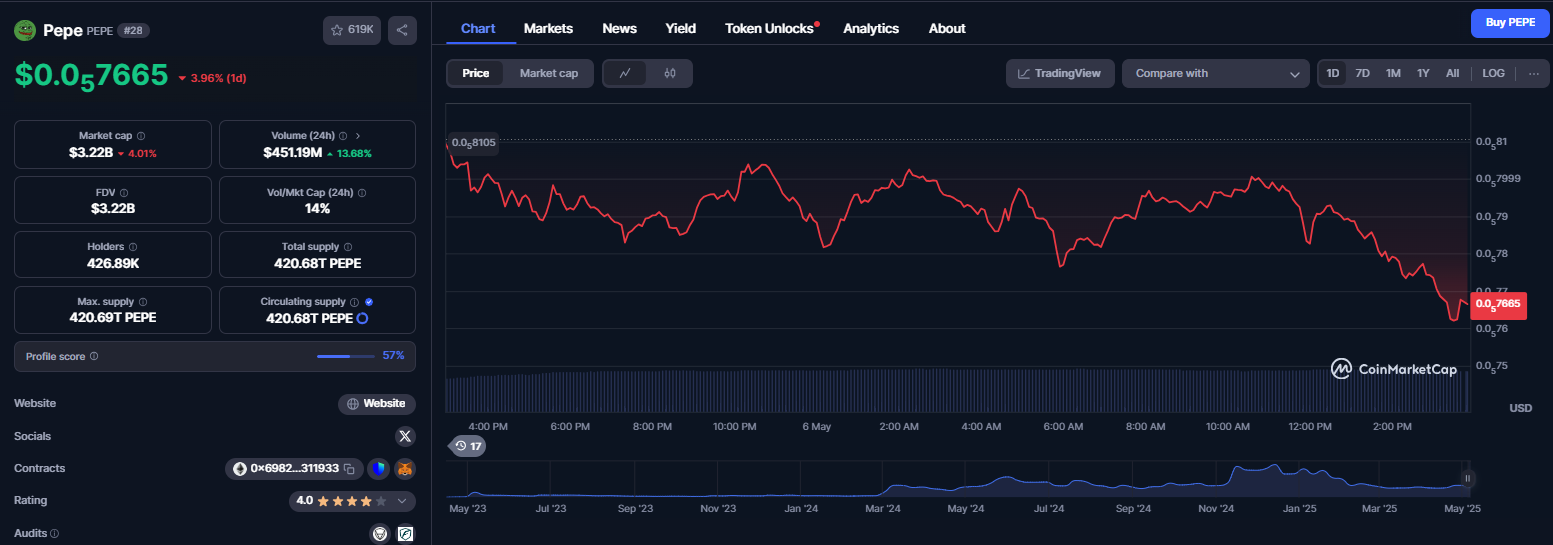This screenshot has width=1553, height=545.
Task: Click the history events marker showing 17
Action: tap(467, 446)
